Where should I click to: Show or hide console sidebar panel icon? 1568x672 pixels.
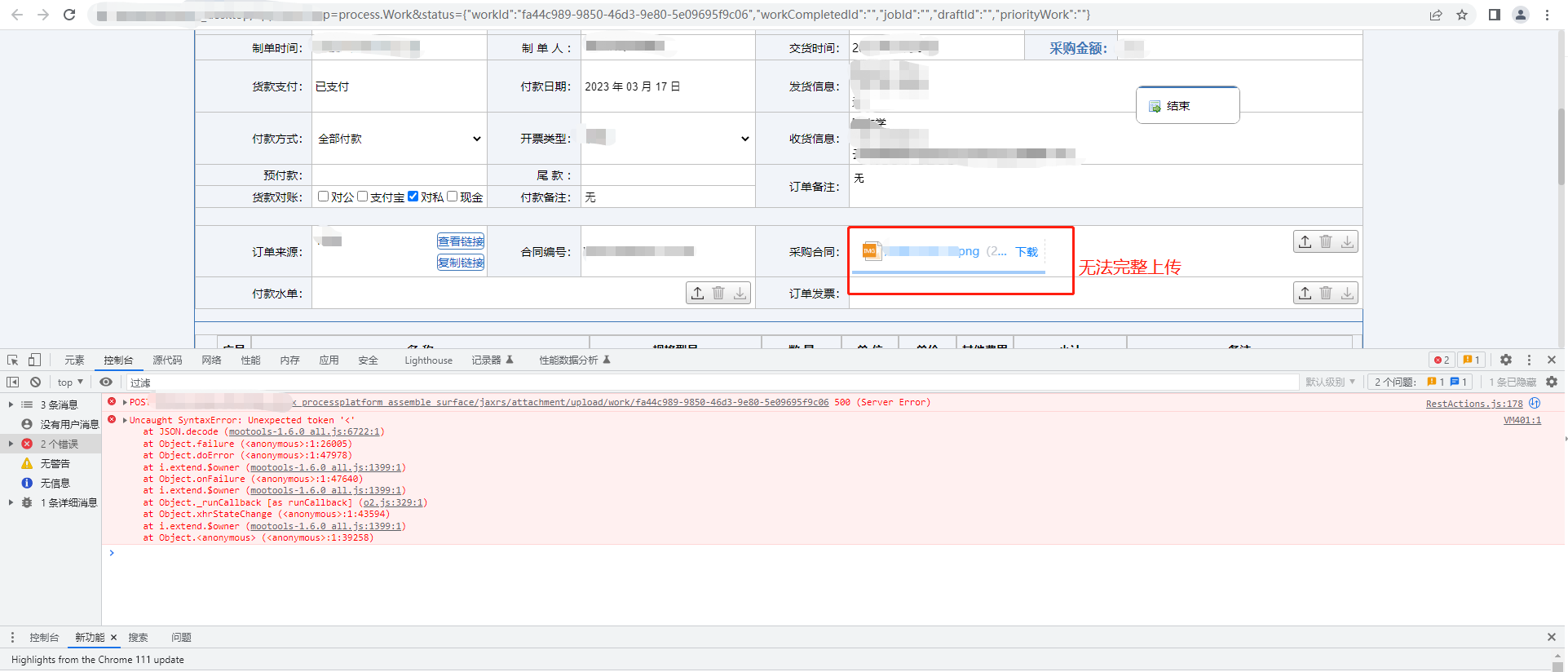click(x=13, y=382)
